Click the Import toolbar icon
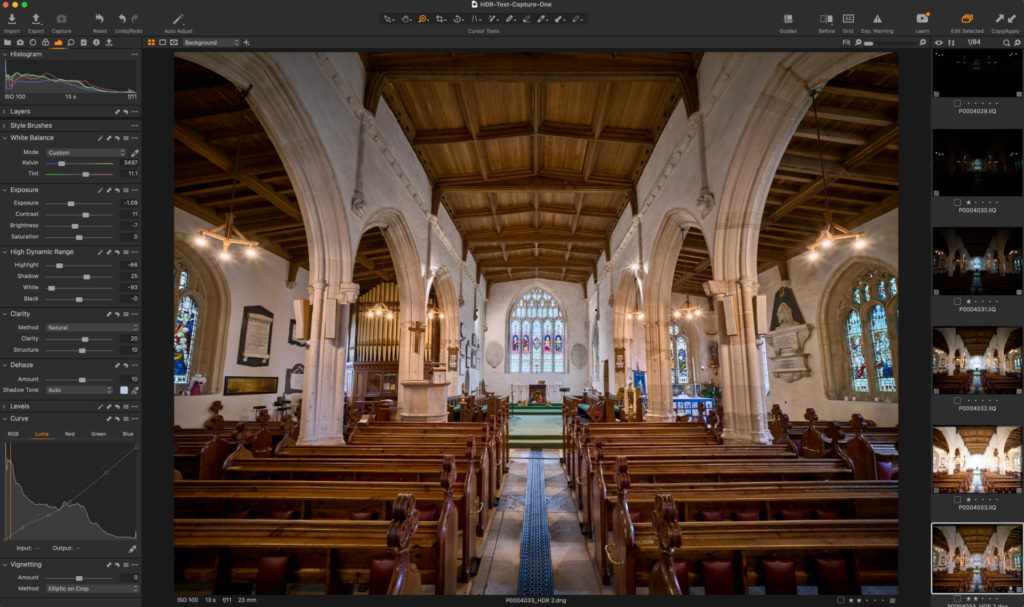Image resolution: width=1024 pixels, height=607 pixels. [x=12, y=20]
